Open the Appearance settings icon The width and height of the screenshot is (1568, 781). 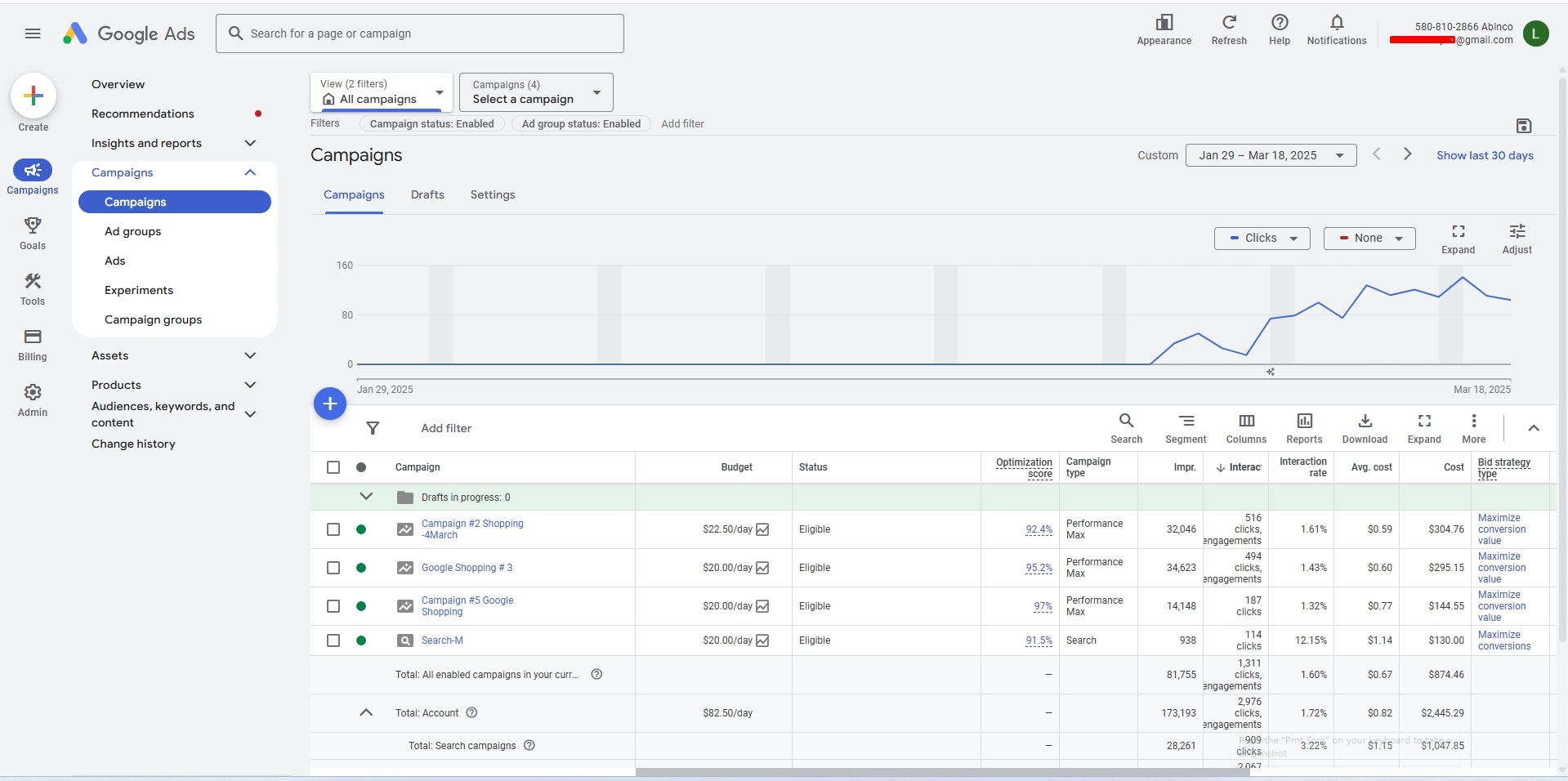pyautogui.click(x=1164, y=30)
